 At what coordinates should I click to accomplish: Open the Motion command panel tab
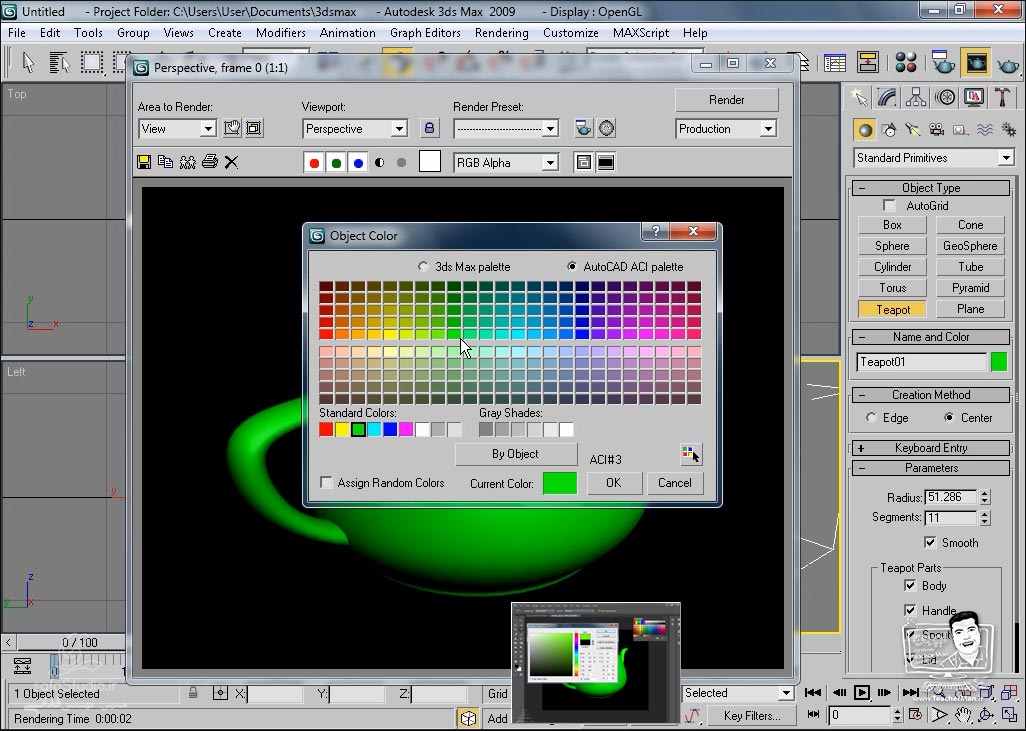click(945, 98)
